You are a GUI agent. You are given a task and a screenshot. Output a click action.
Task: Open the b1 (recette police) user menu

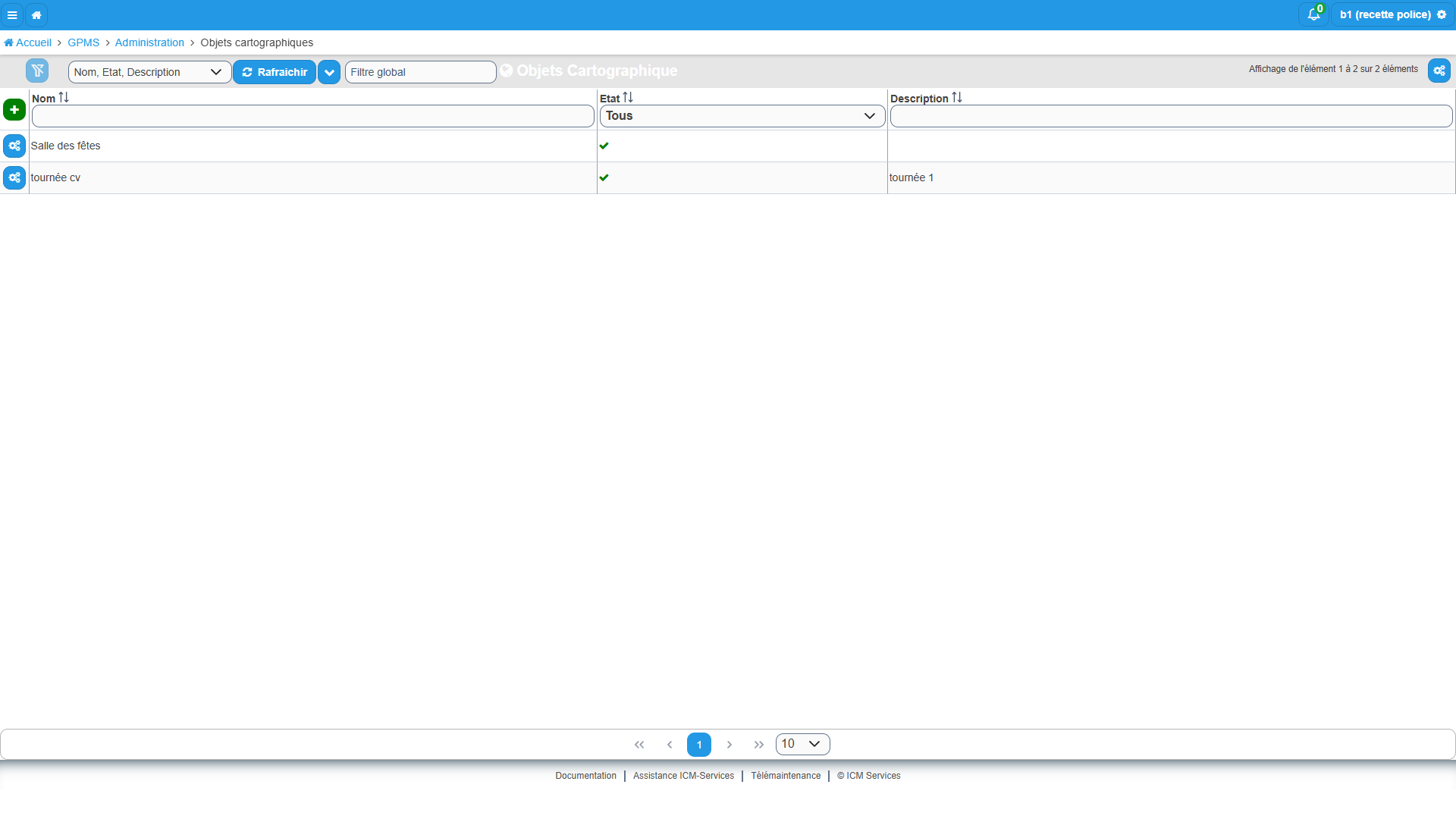1393,14
